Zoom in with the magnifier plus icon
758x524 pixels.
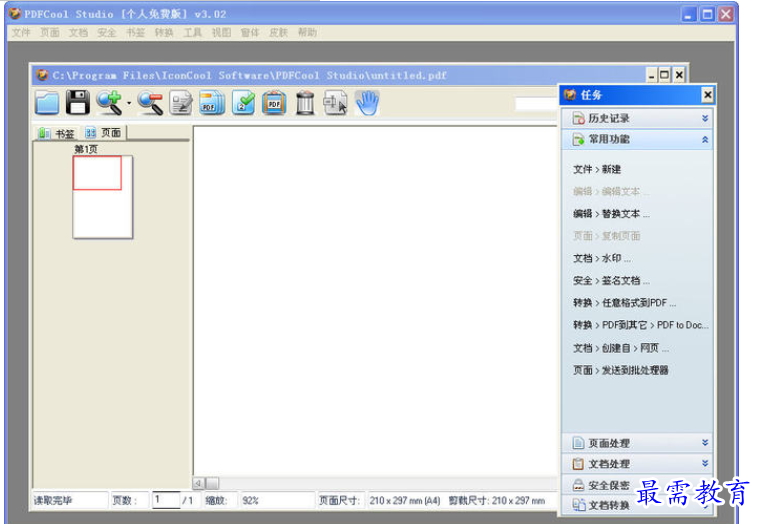point(109,102)
